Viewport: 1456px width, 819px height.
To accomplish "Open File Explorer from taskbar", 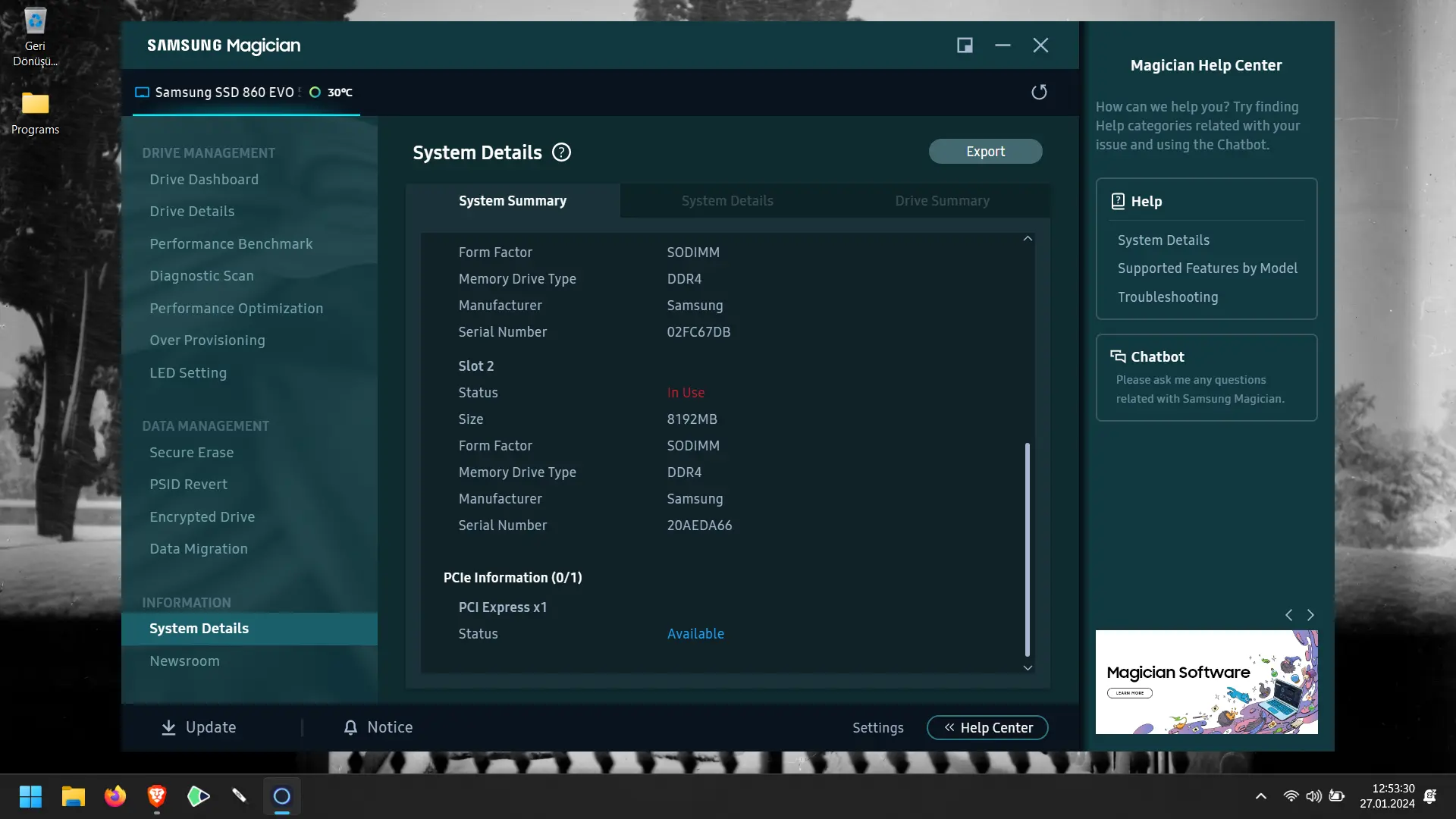I will point(74,796).
